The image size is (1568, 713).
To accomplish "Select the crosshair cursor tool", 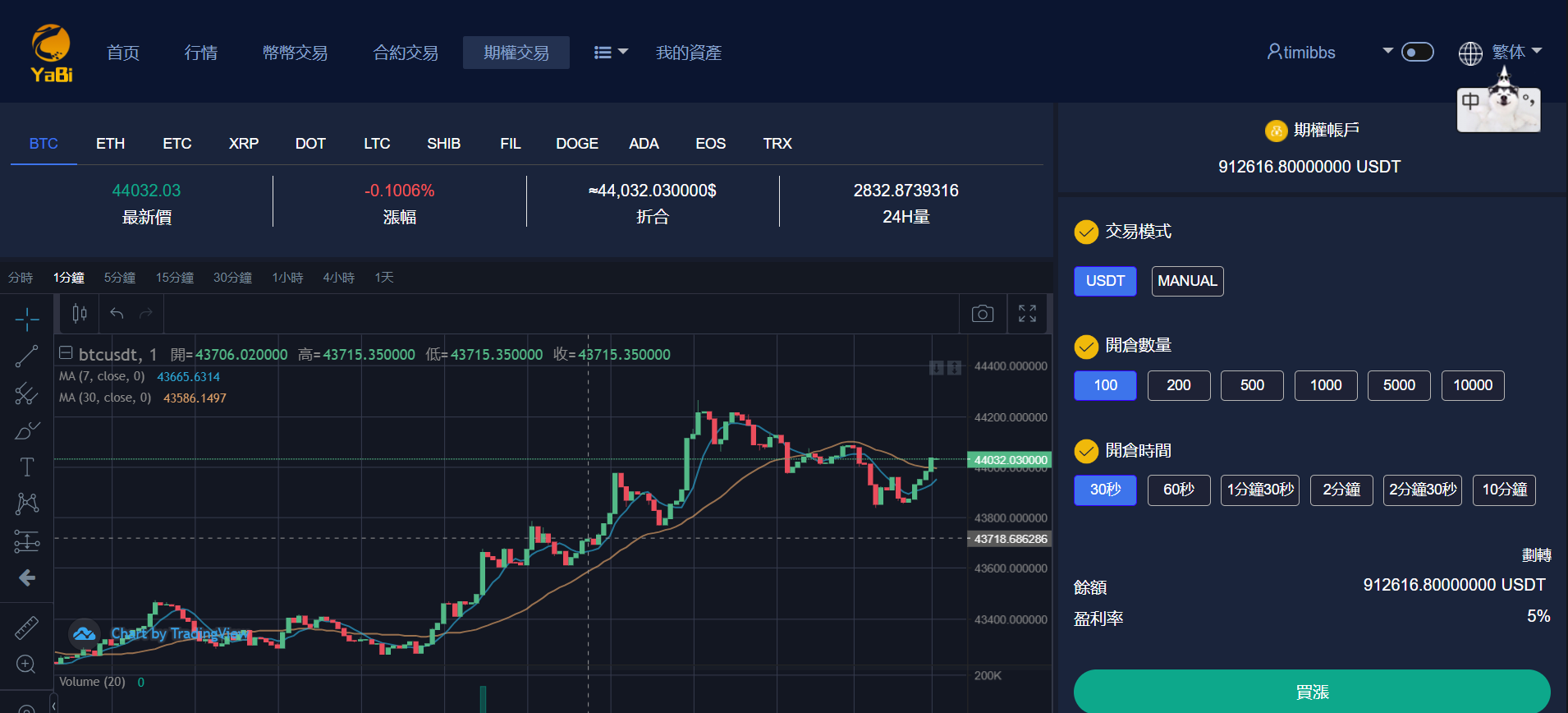I will [x=26, y=320].
